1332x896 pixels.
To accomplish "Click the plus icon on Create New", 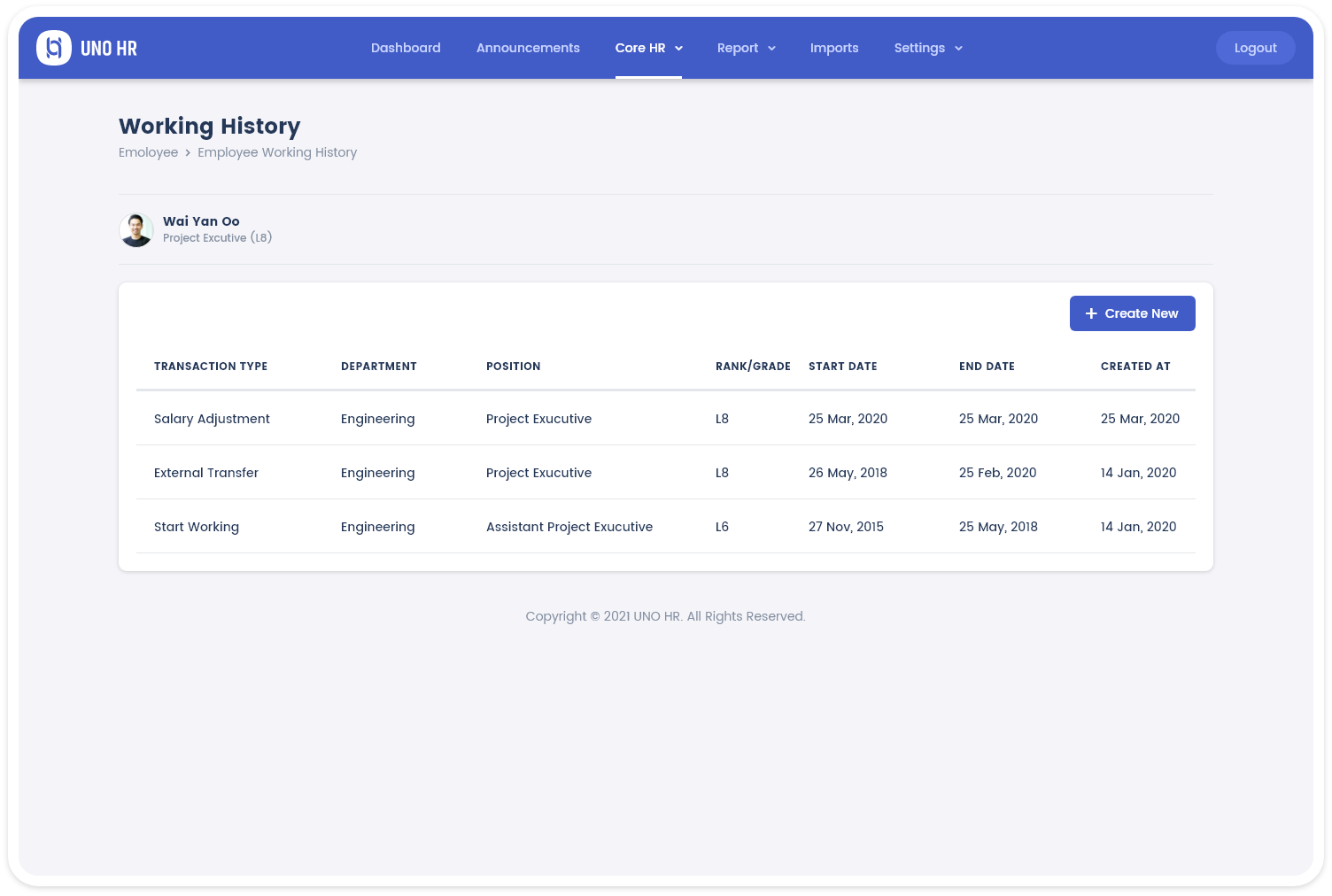I will (x=1091, y=313).
